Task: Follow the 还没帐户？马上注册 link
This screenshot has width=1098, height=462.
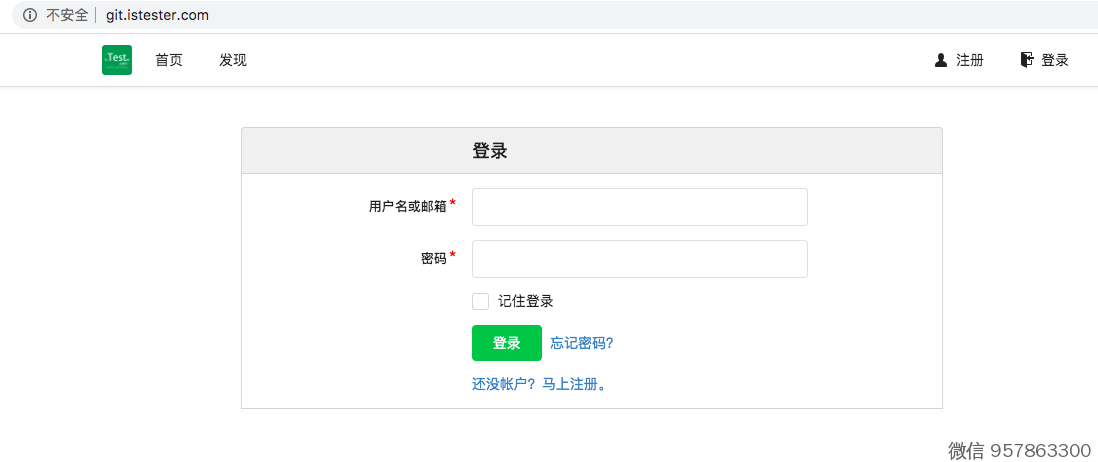Action: (539, 384)
